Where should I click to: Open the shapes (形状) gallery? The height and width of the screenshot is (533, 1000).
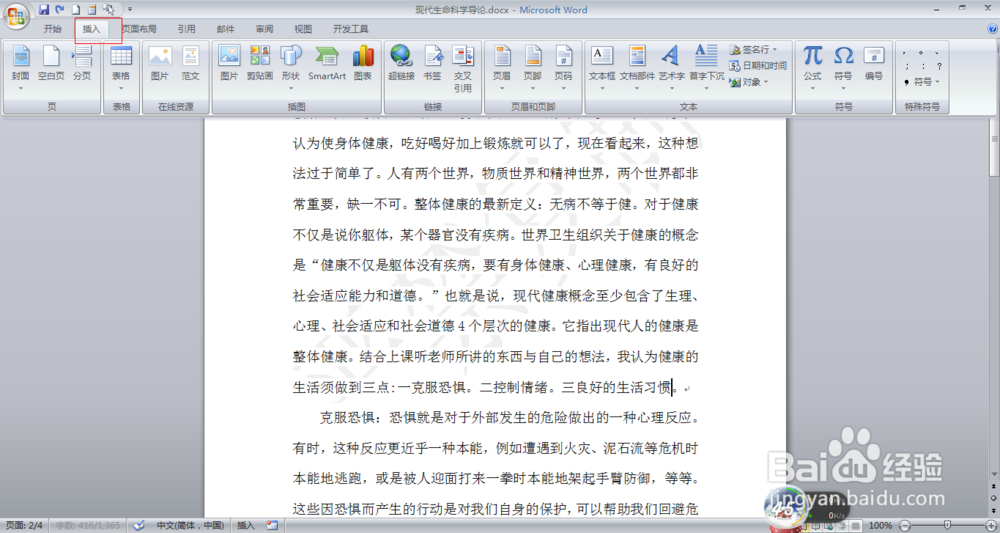[x=291, y=64]
